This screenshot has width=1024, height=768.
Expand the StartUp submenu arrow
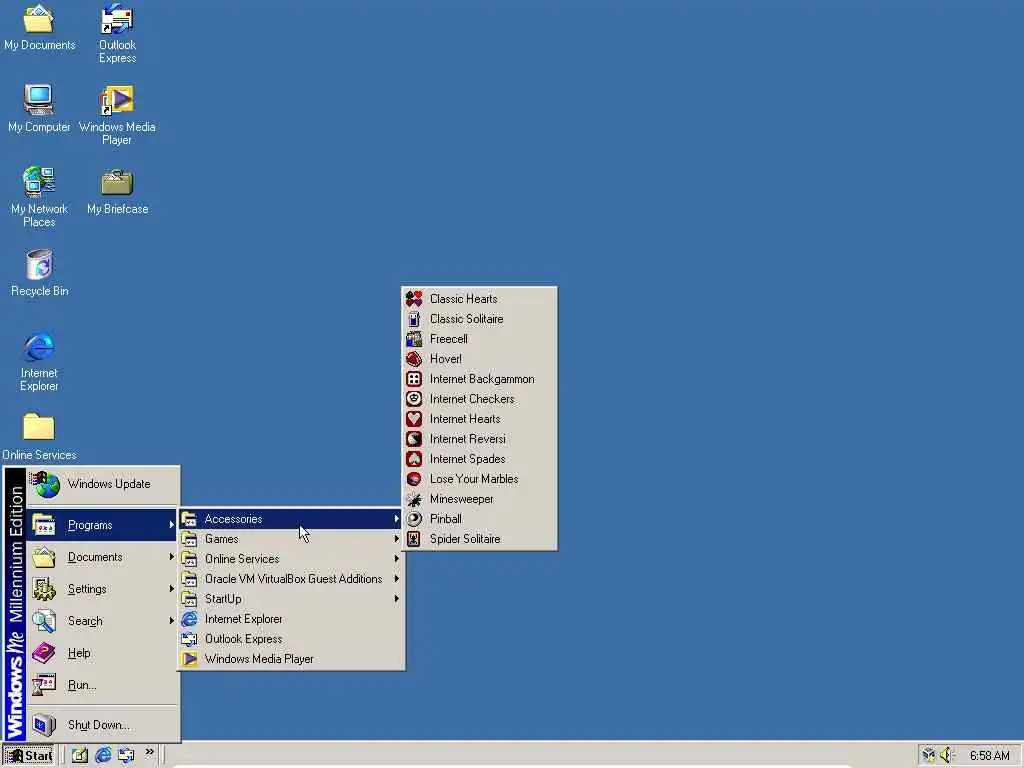(x=396, y=599)
